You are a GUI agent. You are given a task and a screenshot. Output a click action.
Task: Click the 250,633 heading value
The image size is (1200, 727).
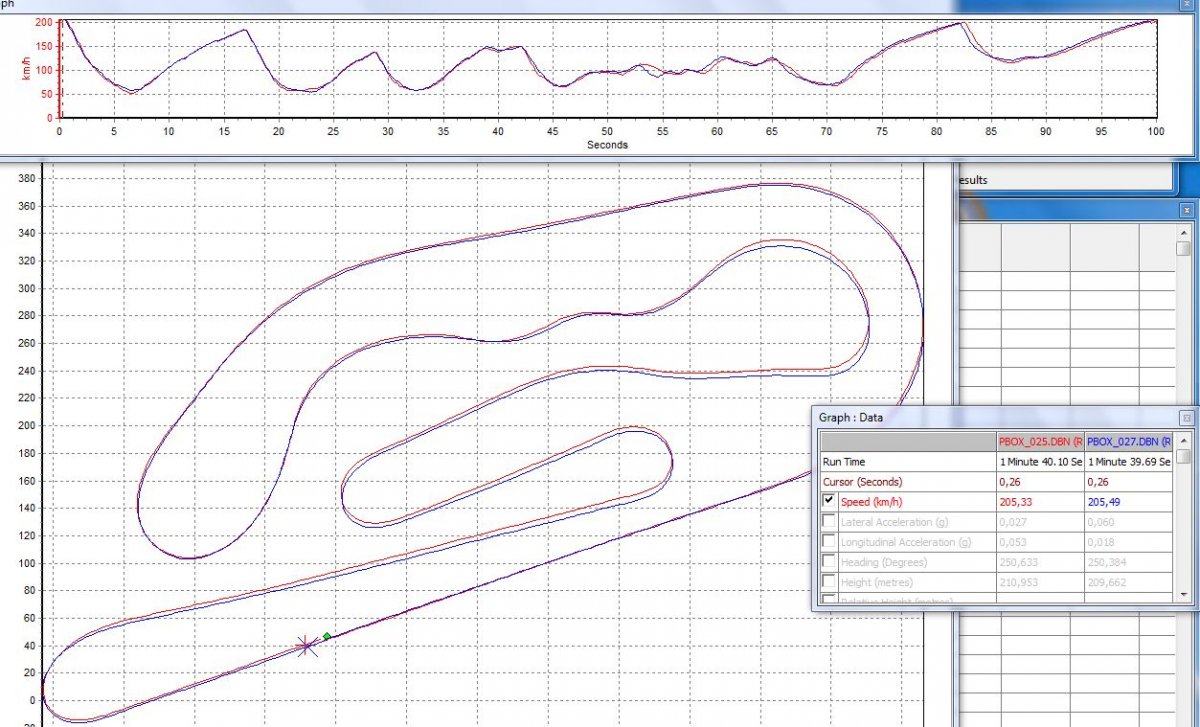point(1017,562)
